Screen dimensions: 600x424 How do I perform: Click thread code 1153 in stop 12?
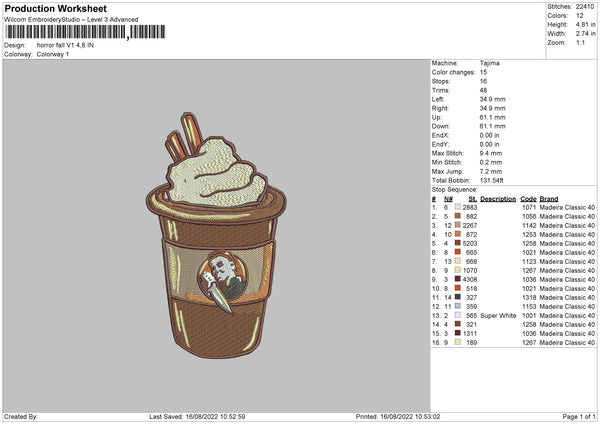(529, 307)
